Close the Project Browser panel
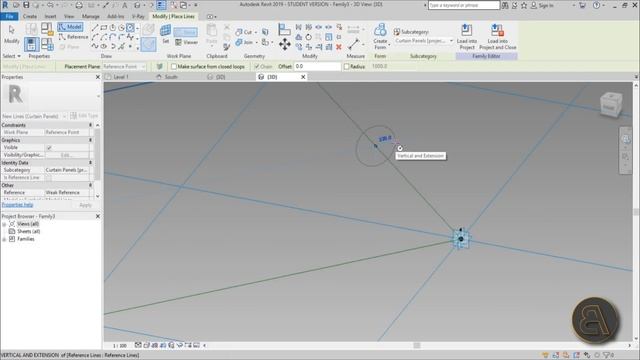 [x=98, y=216]
